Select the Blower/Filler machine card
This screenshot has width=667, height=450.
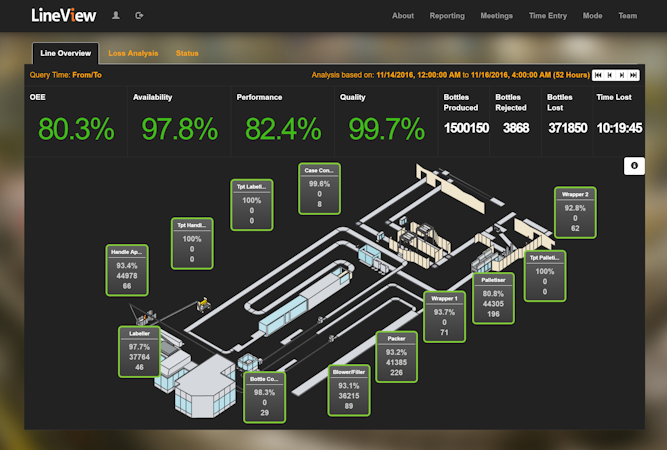[x=349, y=390]
